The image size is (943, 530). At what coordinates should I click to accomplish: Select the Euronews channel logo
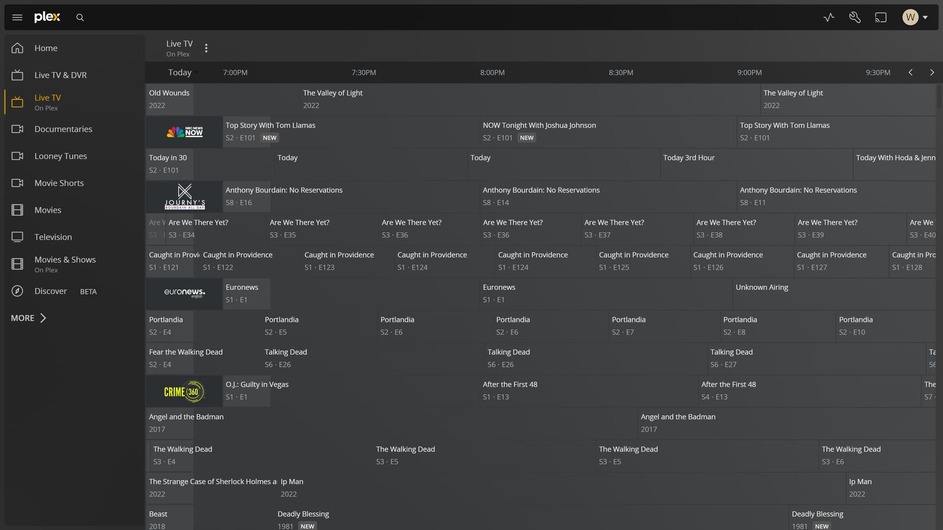click(x=184, y=294)
